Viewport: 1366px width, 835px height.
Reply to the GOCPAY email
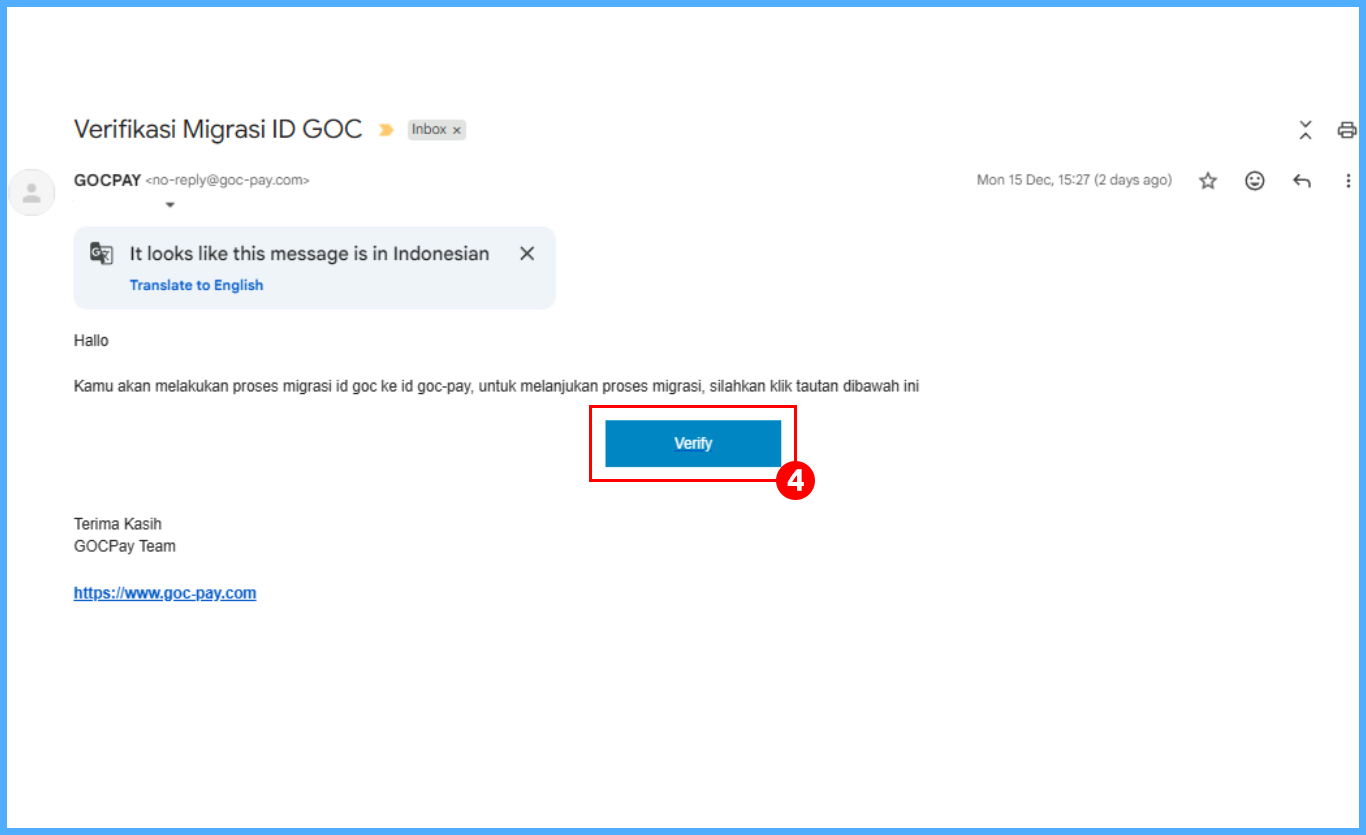pyautogui.click(x=1301, y=181)
